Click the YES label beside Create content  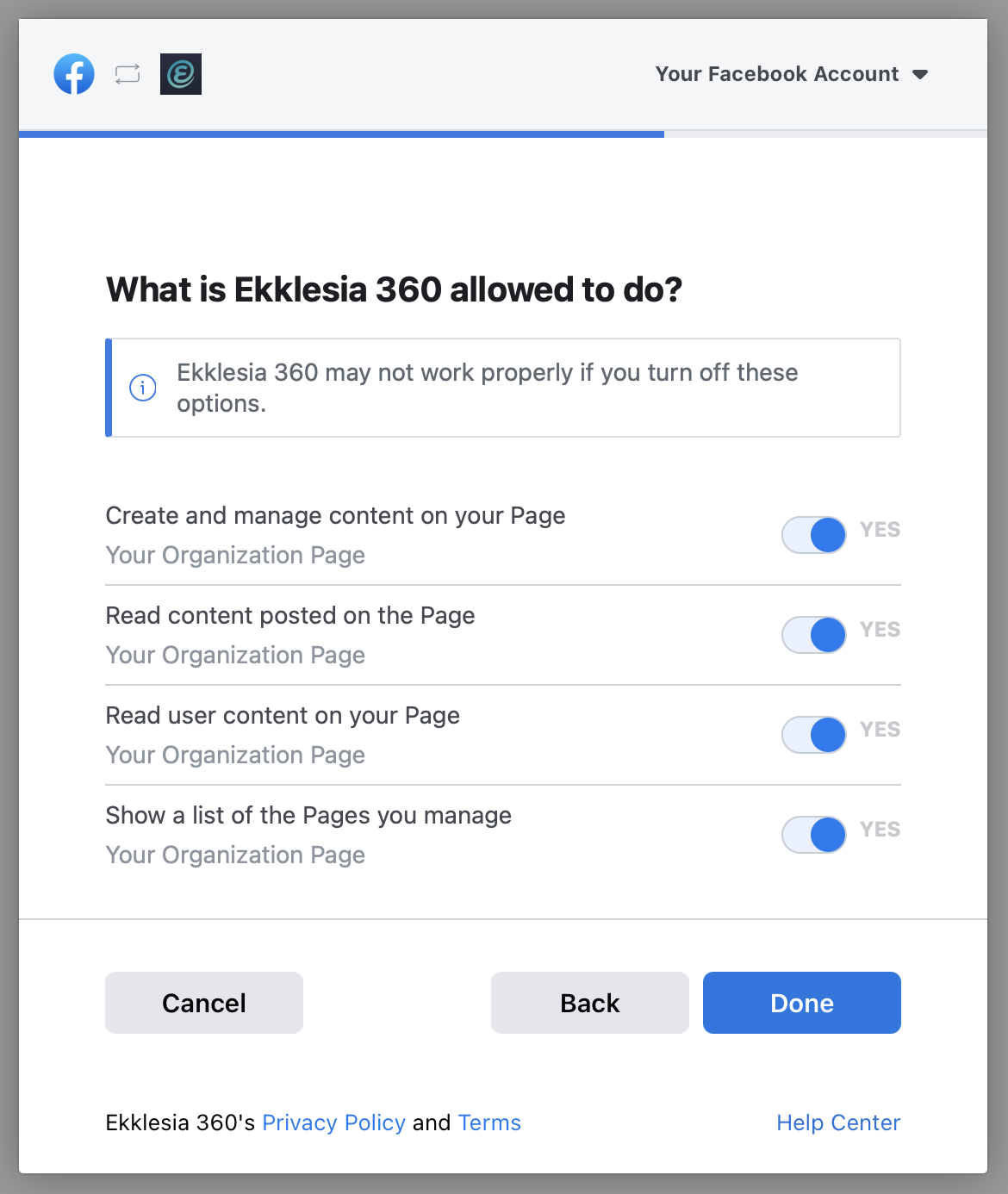[880, 530]
